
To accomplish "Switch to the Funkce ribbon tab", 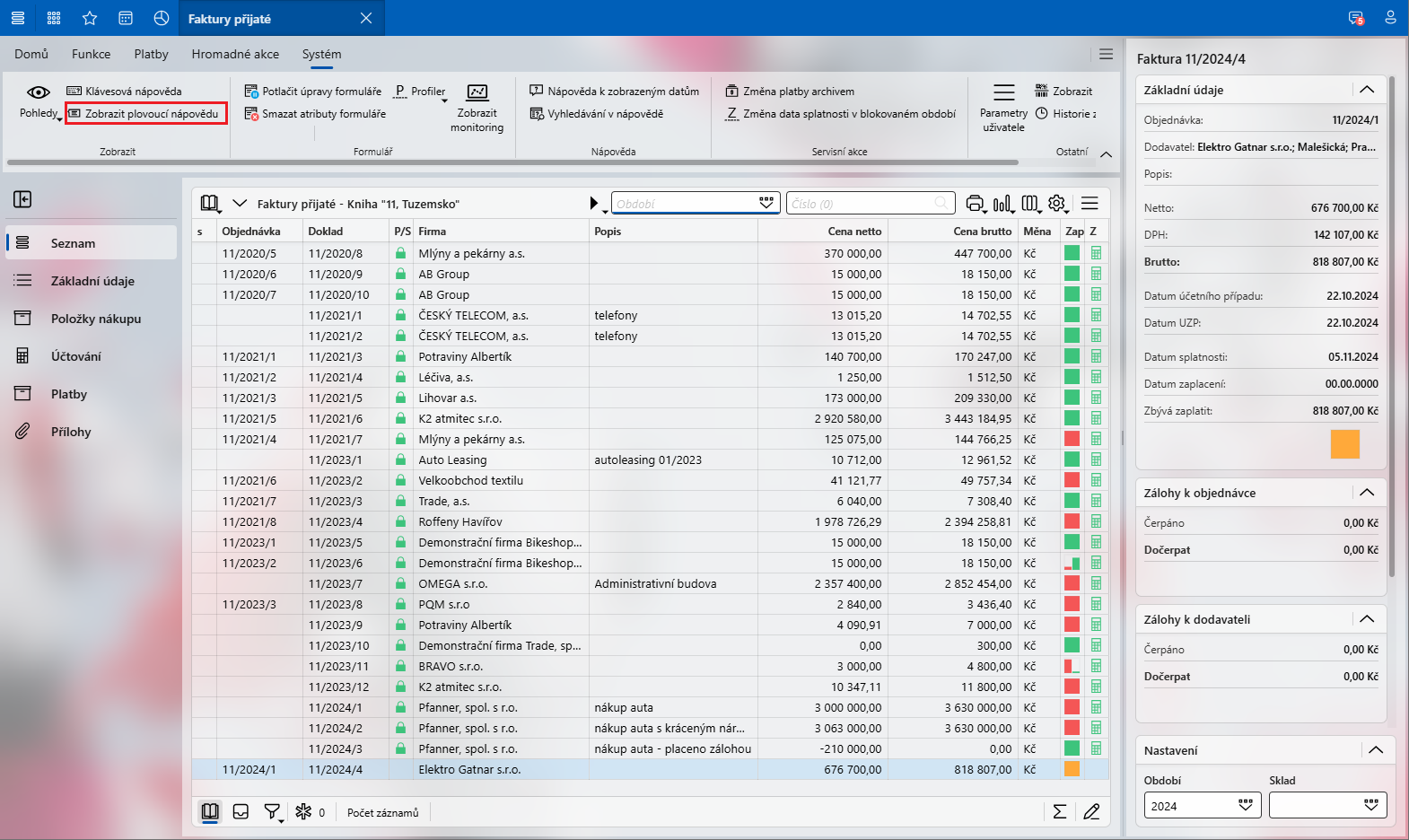I will 92,54.
